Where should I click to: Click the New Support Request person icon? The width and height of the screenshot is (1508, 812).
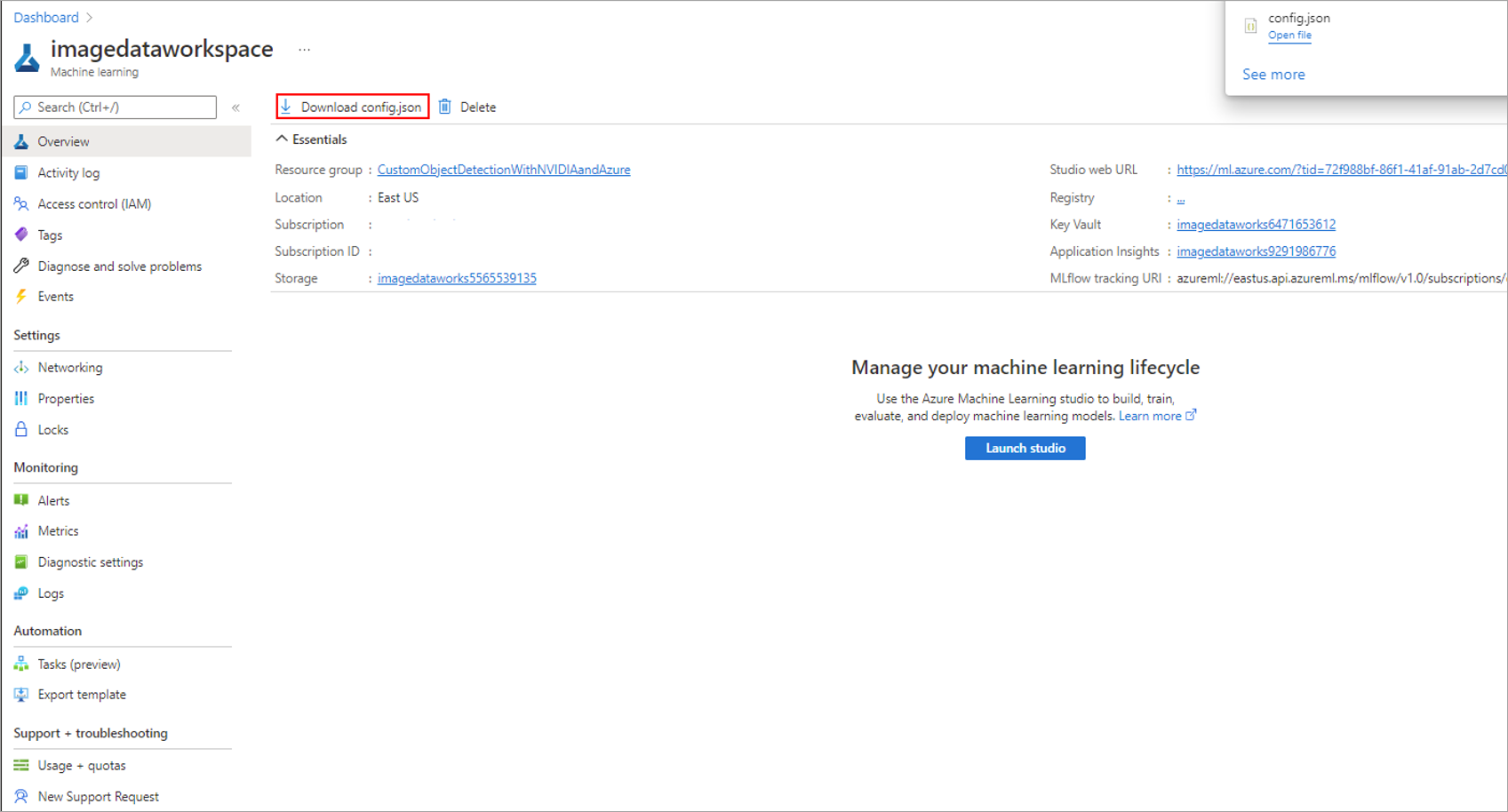[x=21, y=796]
